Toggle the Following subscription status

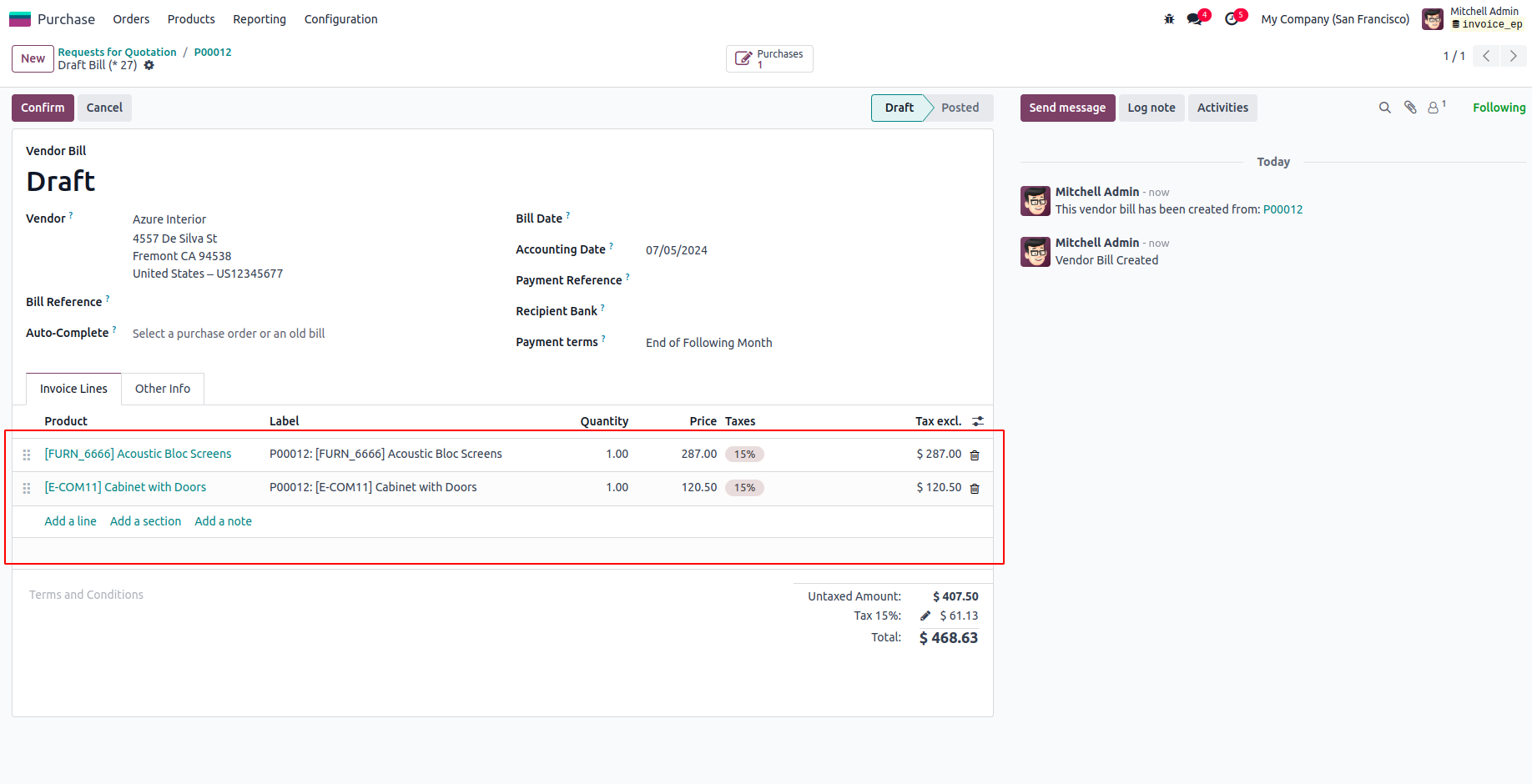coord(1499,108)
